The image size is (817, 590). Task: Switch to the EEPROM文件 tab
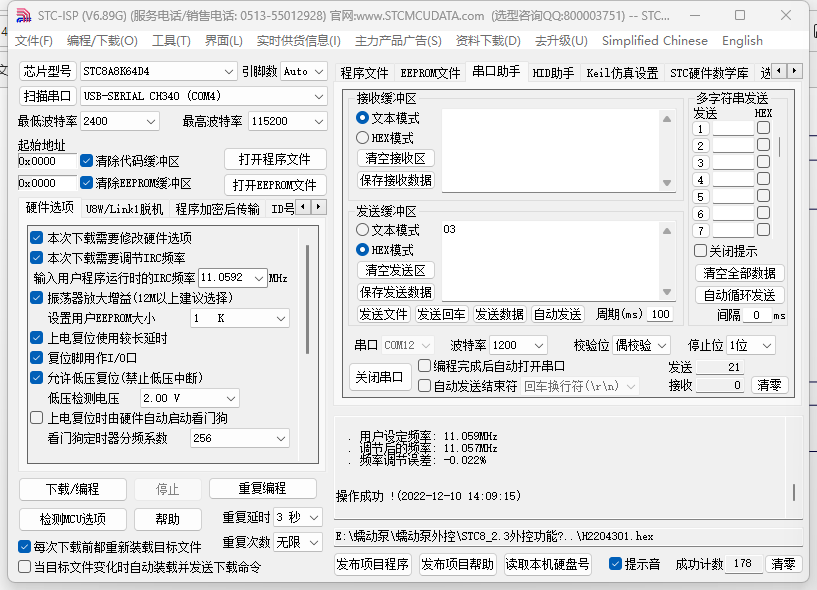(x=430, y=73)
